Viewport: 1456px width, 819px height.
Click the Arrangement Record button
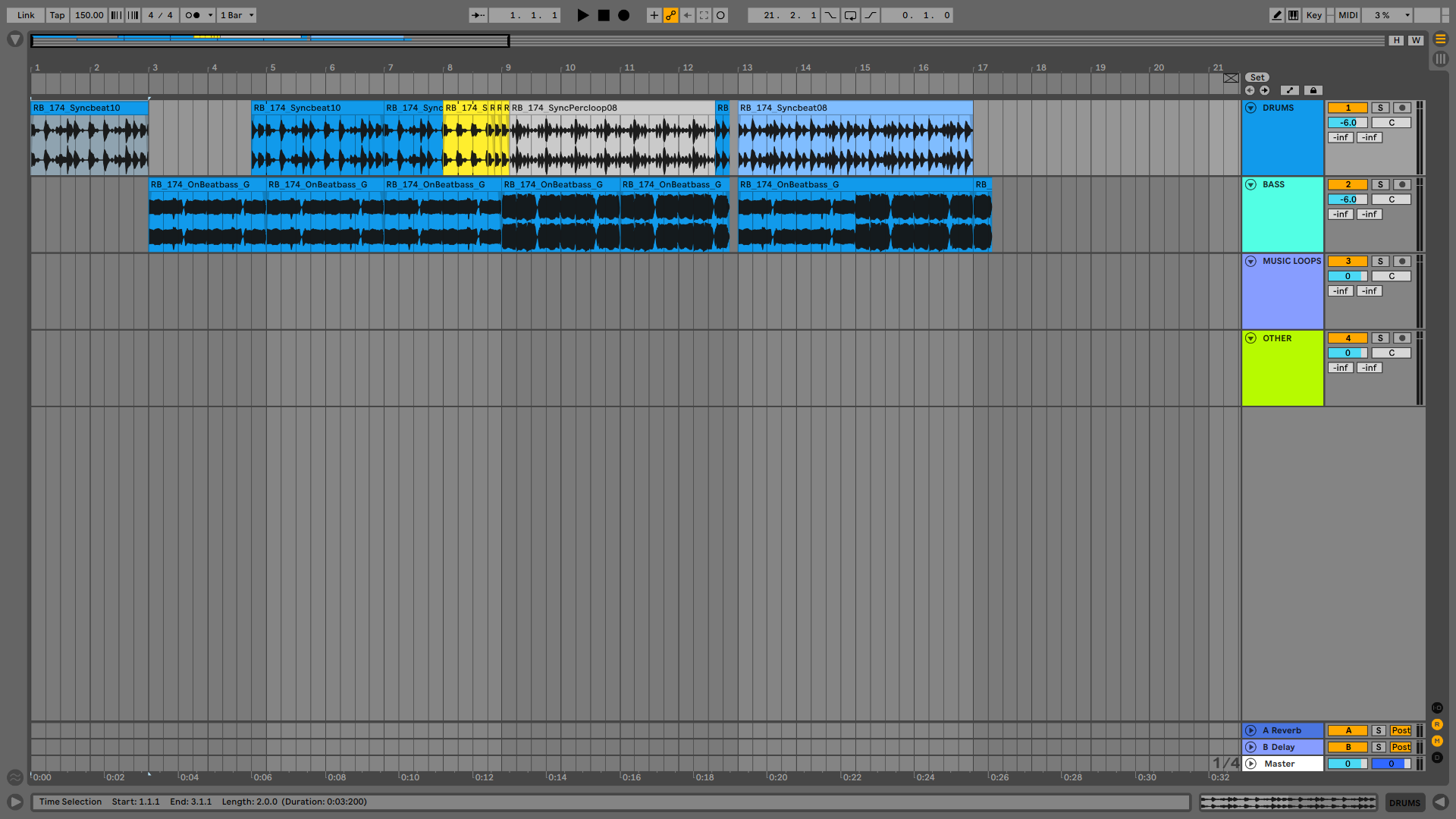point(623,15)
